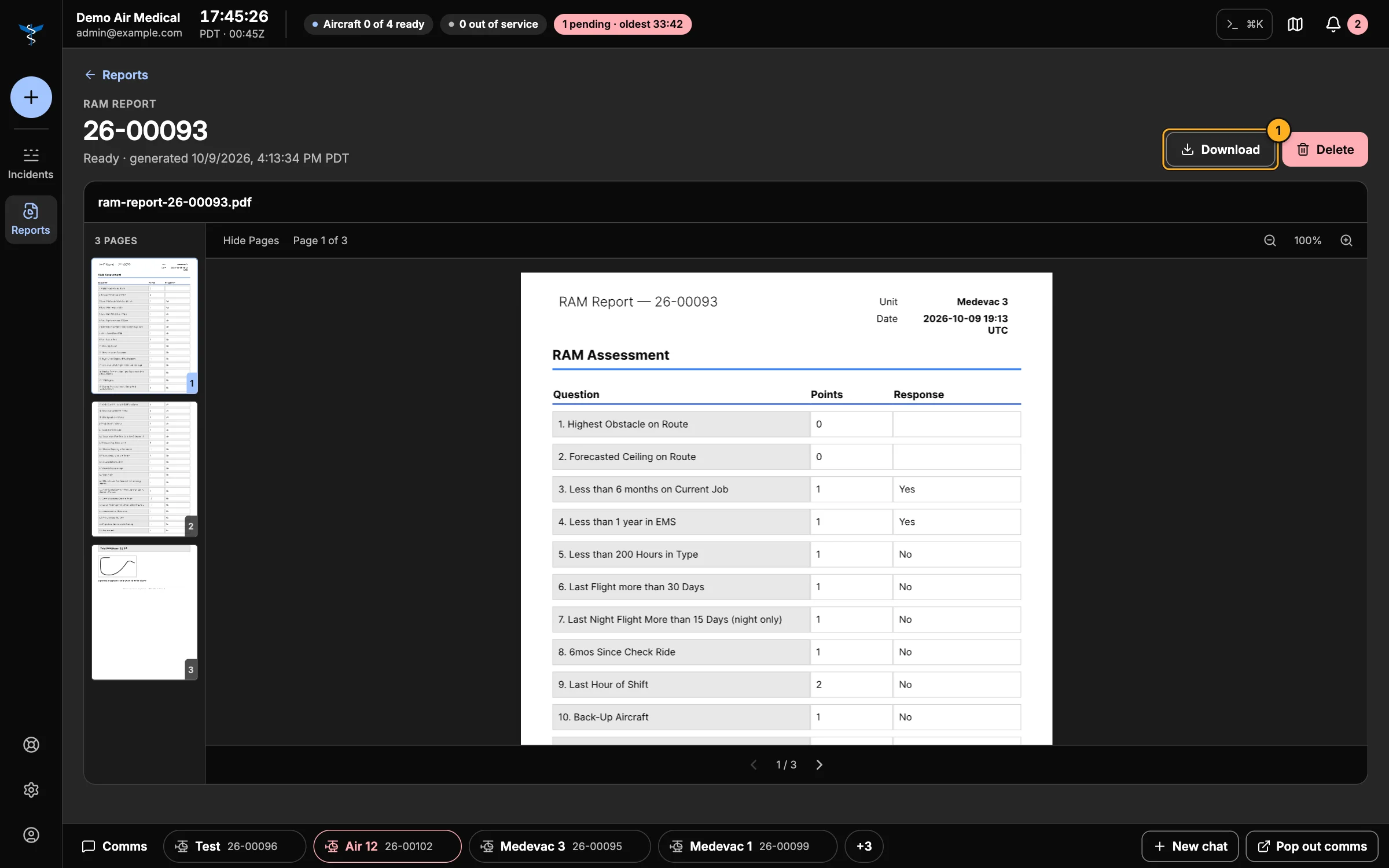Open Air 12 26-00102 chat tab
The height and width of the screenshot is (868, 1389).
point(387,846)
